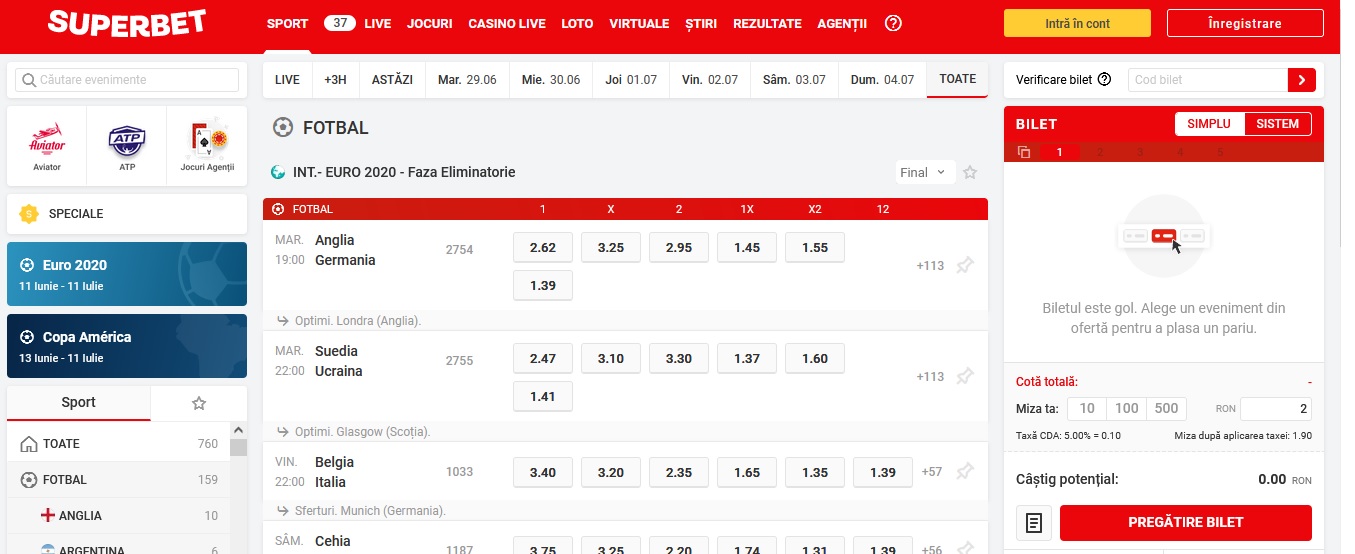Select ANGLIA in the sport list

(118, 516)
